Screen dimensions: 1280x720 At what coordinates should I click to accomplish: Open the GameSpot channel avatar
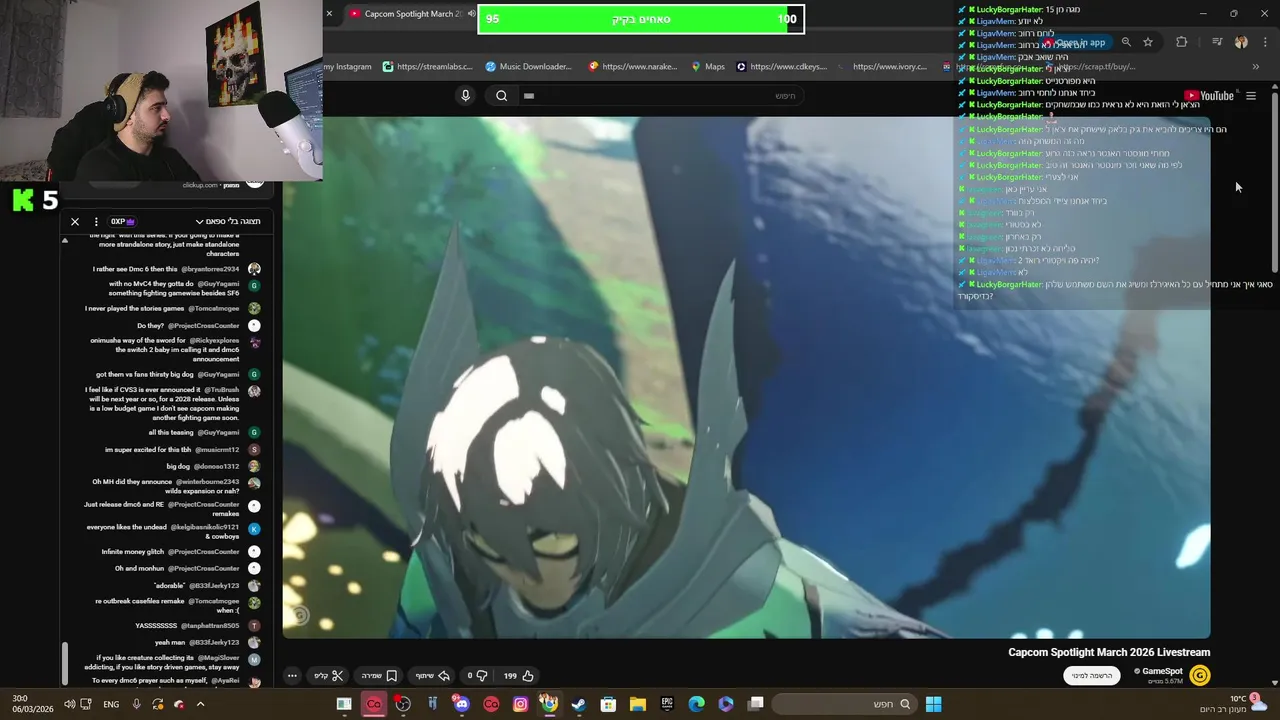coord(1200,676)
